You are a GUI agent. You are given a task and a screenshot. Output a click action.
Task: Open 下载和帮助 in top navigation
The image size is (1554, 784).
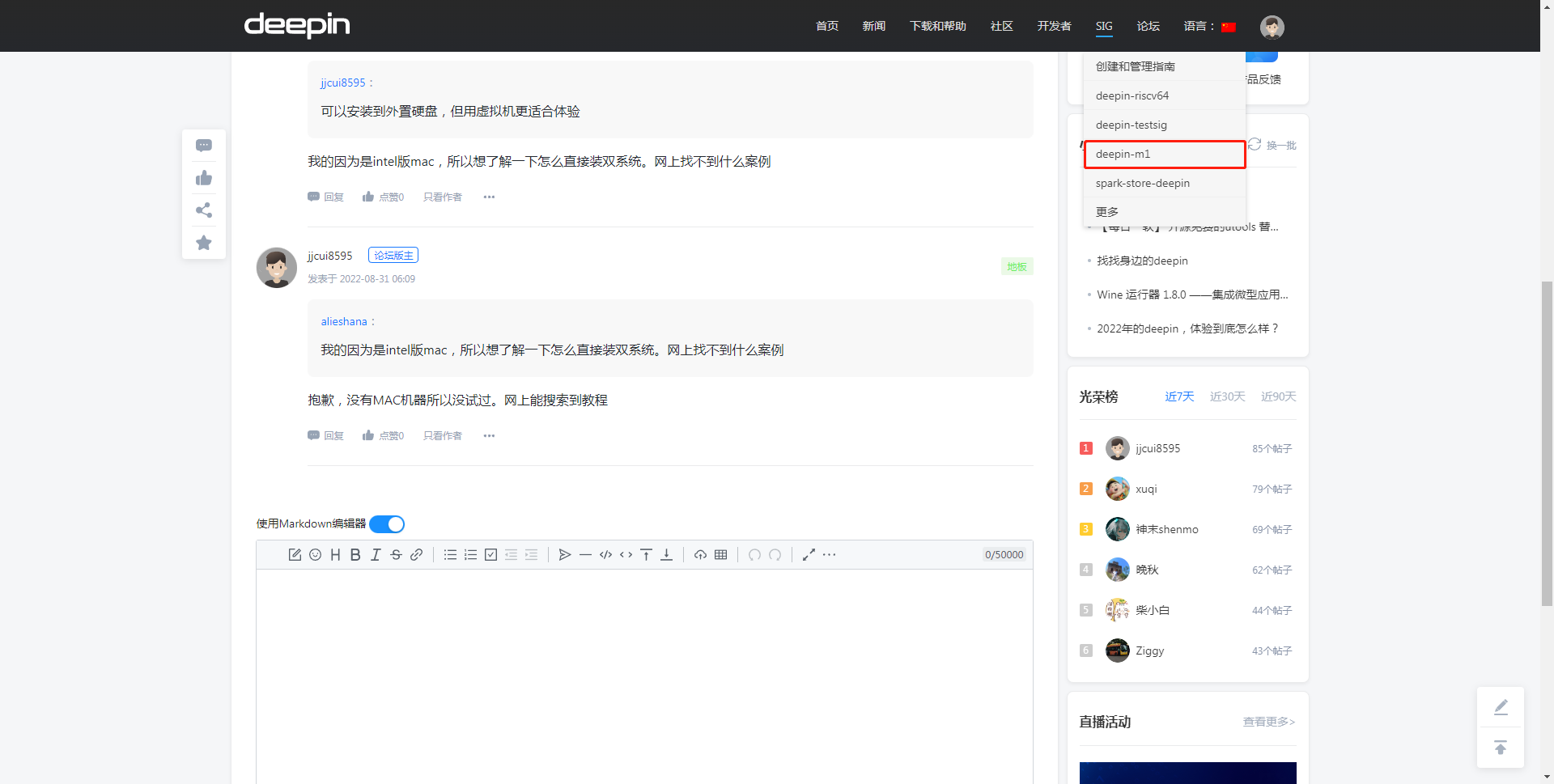[938, 26]
